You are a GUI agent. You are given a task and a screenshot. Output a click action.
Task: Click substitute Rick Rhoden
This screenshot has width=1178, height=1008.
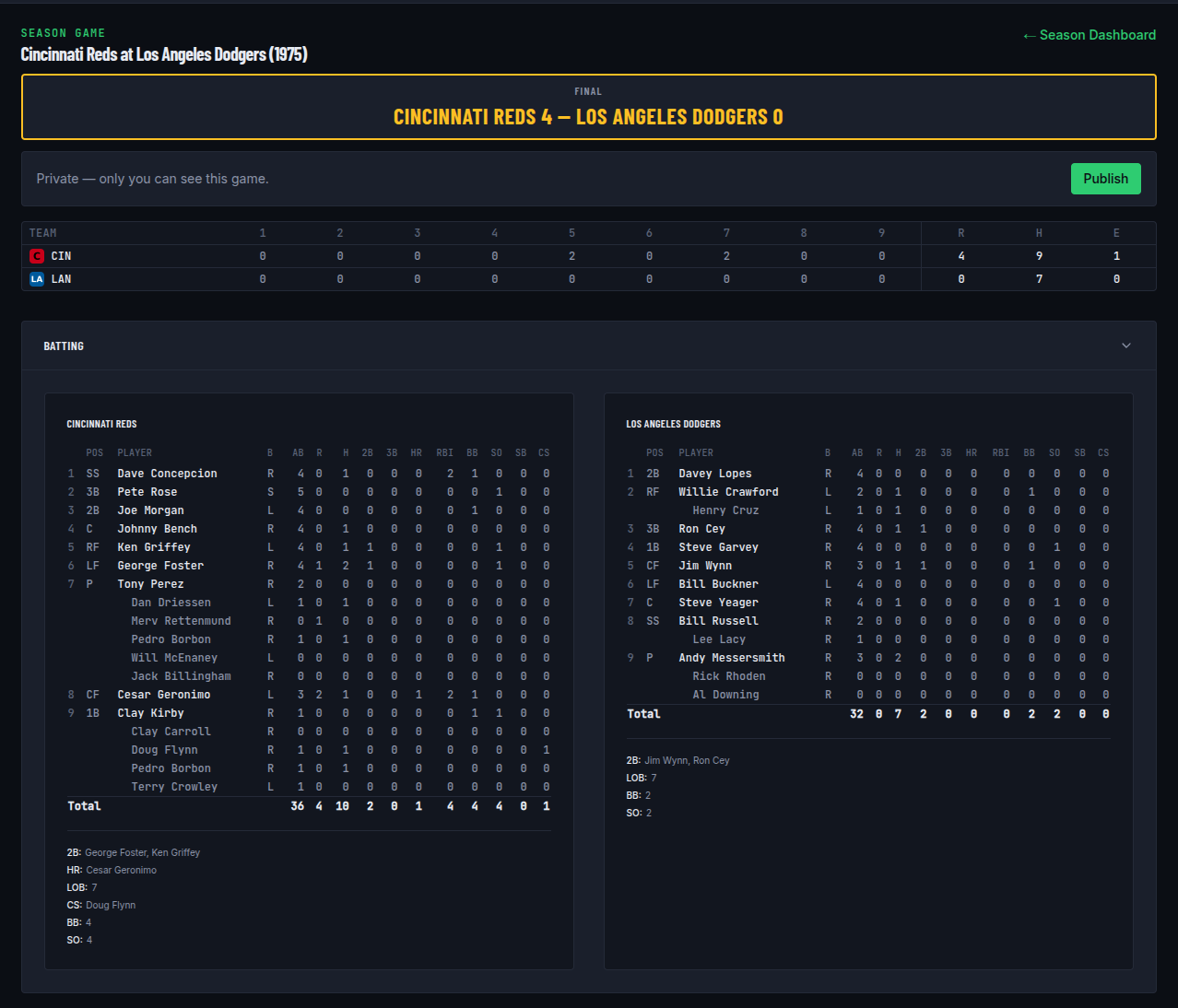click(x=729, y=676)
